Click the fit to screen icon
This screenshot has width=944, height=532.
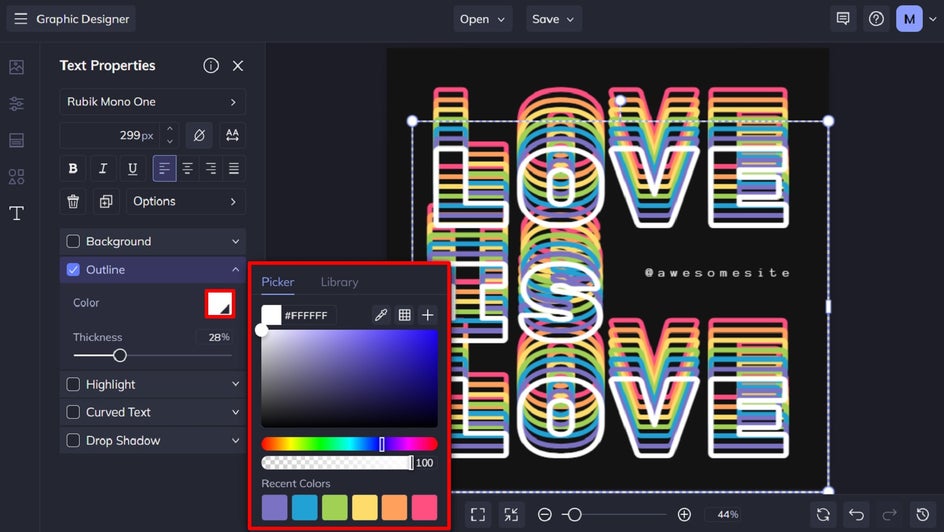coord(478,515)
